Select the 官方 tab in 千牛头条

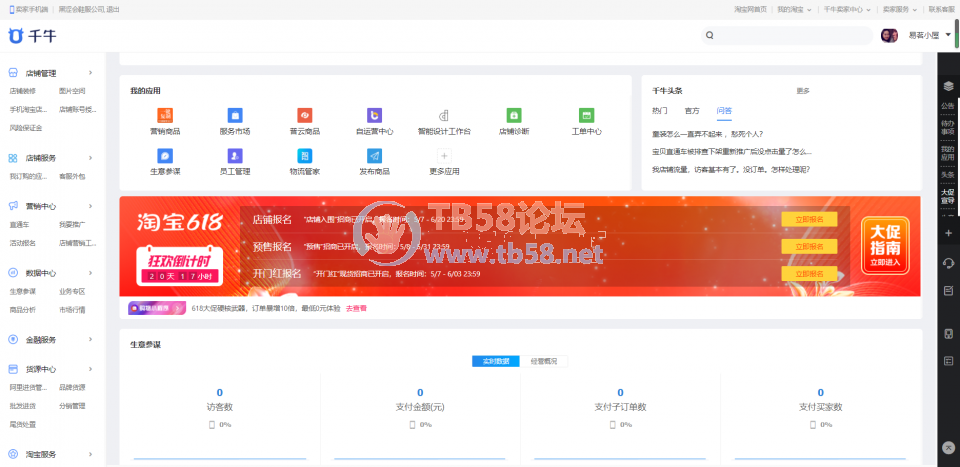(x=692, y=110)
